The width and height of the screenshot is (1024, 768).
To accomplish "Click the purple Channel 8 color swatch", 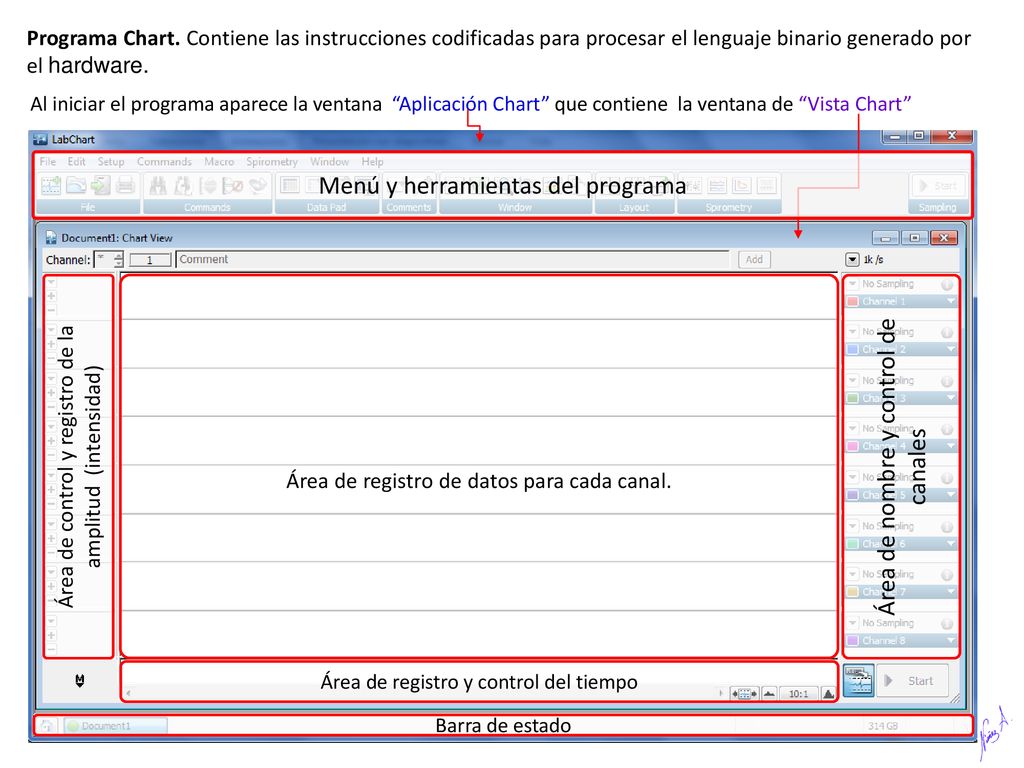I will pyautogui.click(x=853, y=641).
